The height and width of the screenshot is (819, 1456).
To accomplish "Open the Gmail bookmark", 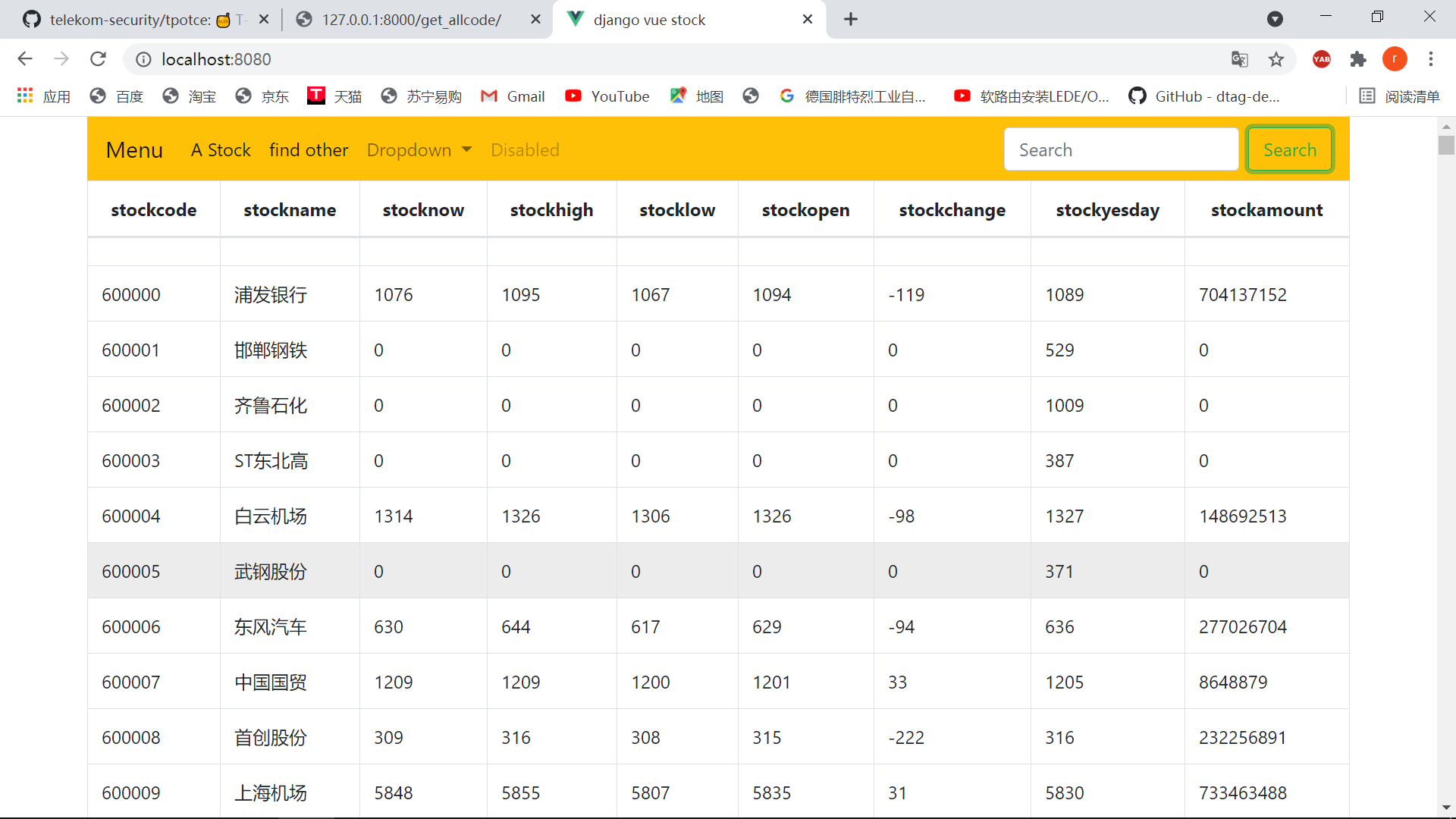I will pyautogui.click(x=513, y=96).
